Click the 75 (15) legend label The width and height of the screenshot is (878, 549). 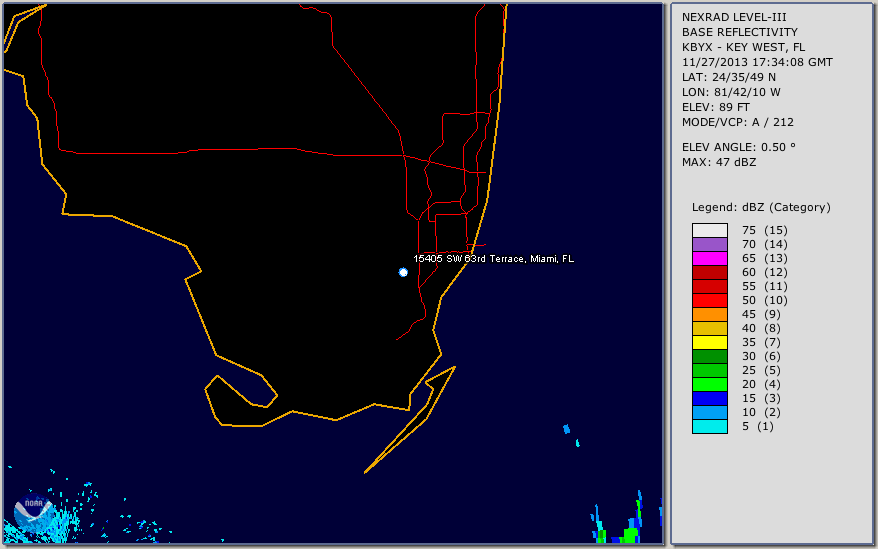[765, 230]
